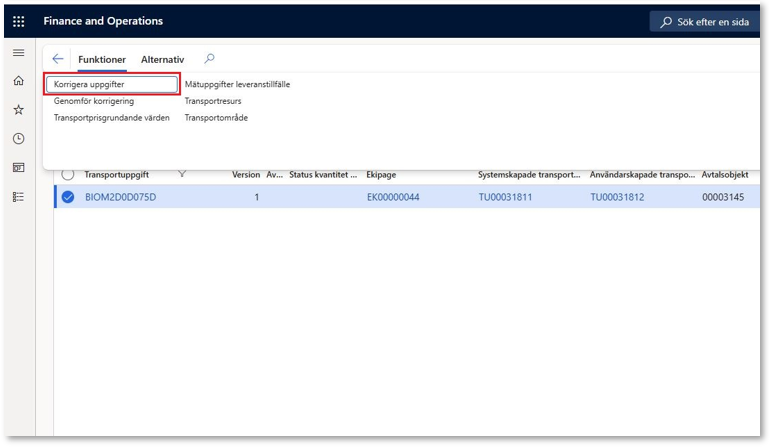Switch to the Funktioner tab
The width and height of the screenshot is (772, 447).
pos(102,60)
